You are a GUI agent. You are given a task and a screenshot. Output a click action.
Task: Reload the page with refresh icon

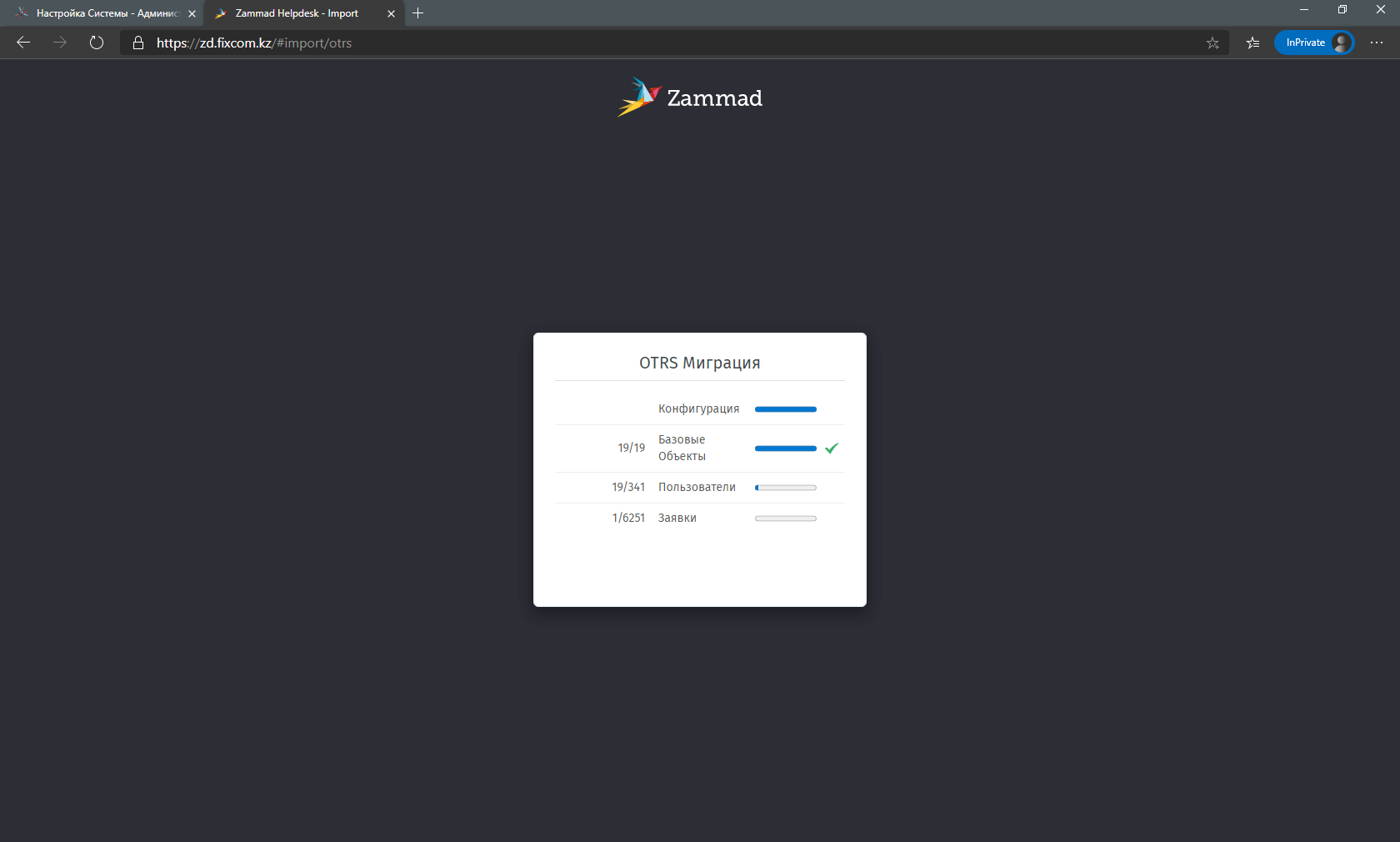pos(97,43)
